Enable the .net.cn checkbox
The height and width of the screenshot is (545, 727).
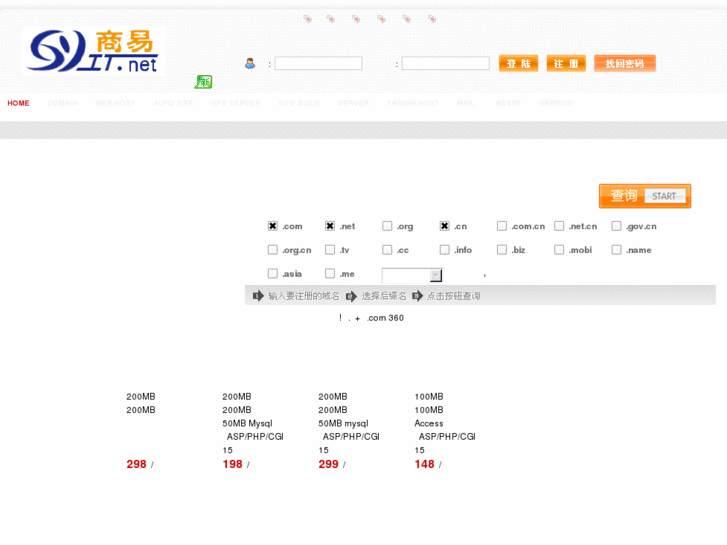point(559,226)
